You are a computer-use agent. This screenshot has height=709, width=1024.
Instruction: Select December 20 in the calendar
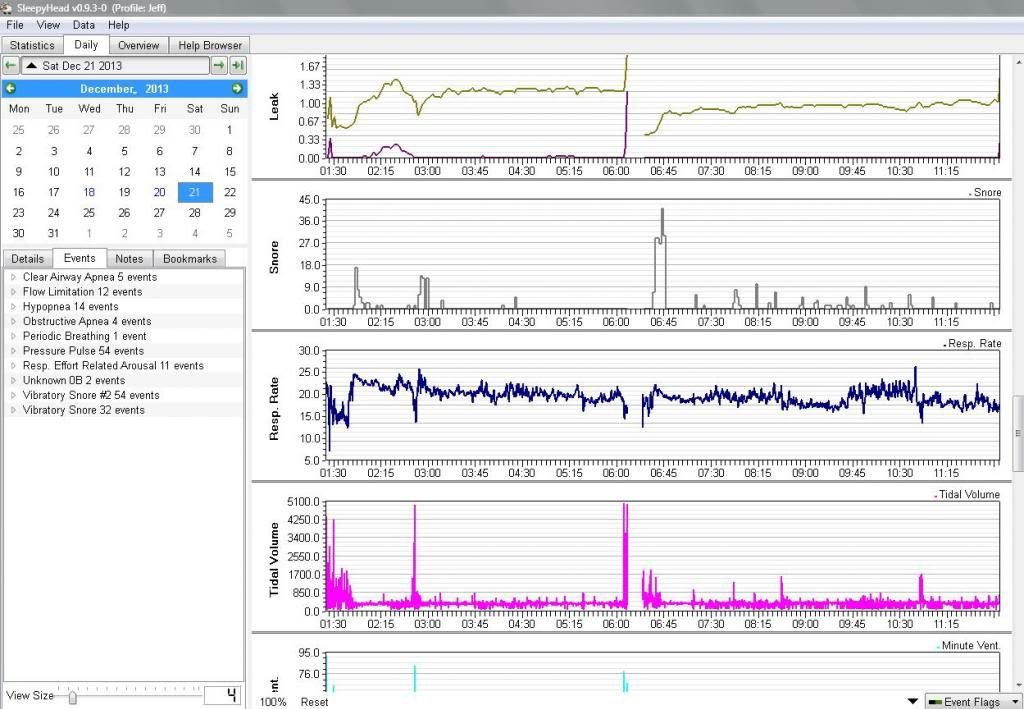coord(159,192)
